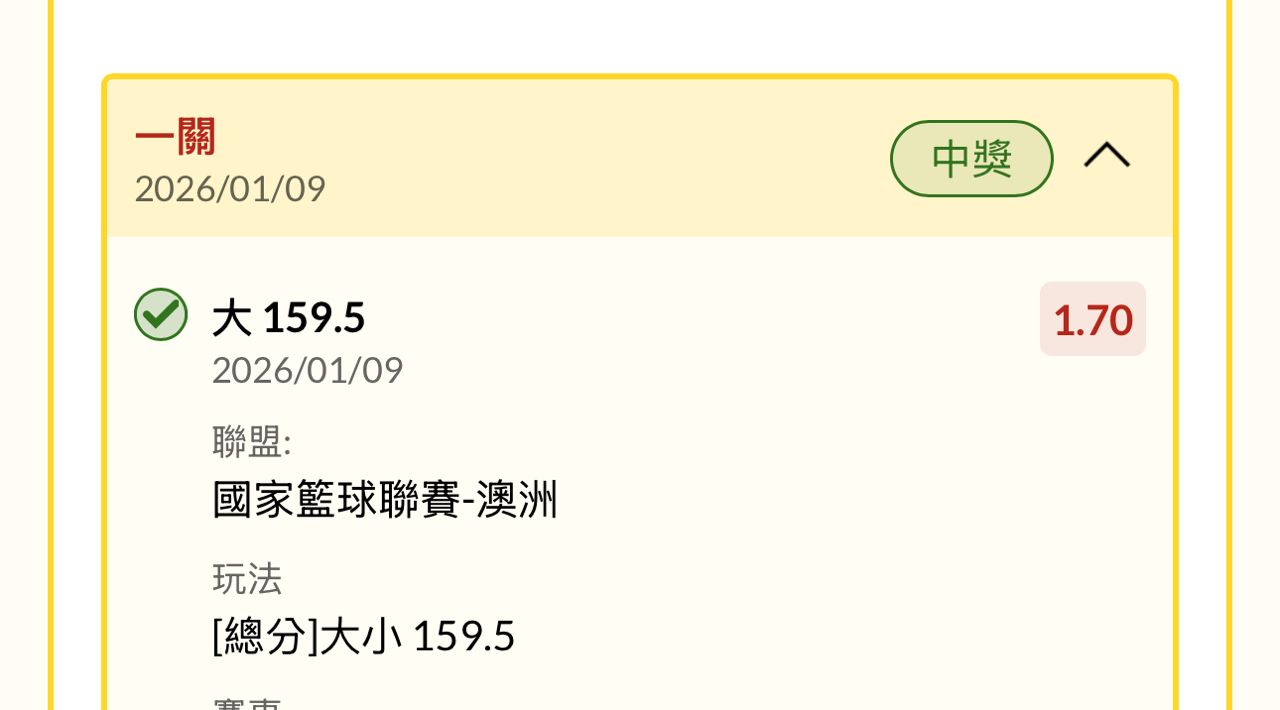Click the 玩法 field label
The height and width of the screenshot is (710, 1280).
[247, 578]
